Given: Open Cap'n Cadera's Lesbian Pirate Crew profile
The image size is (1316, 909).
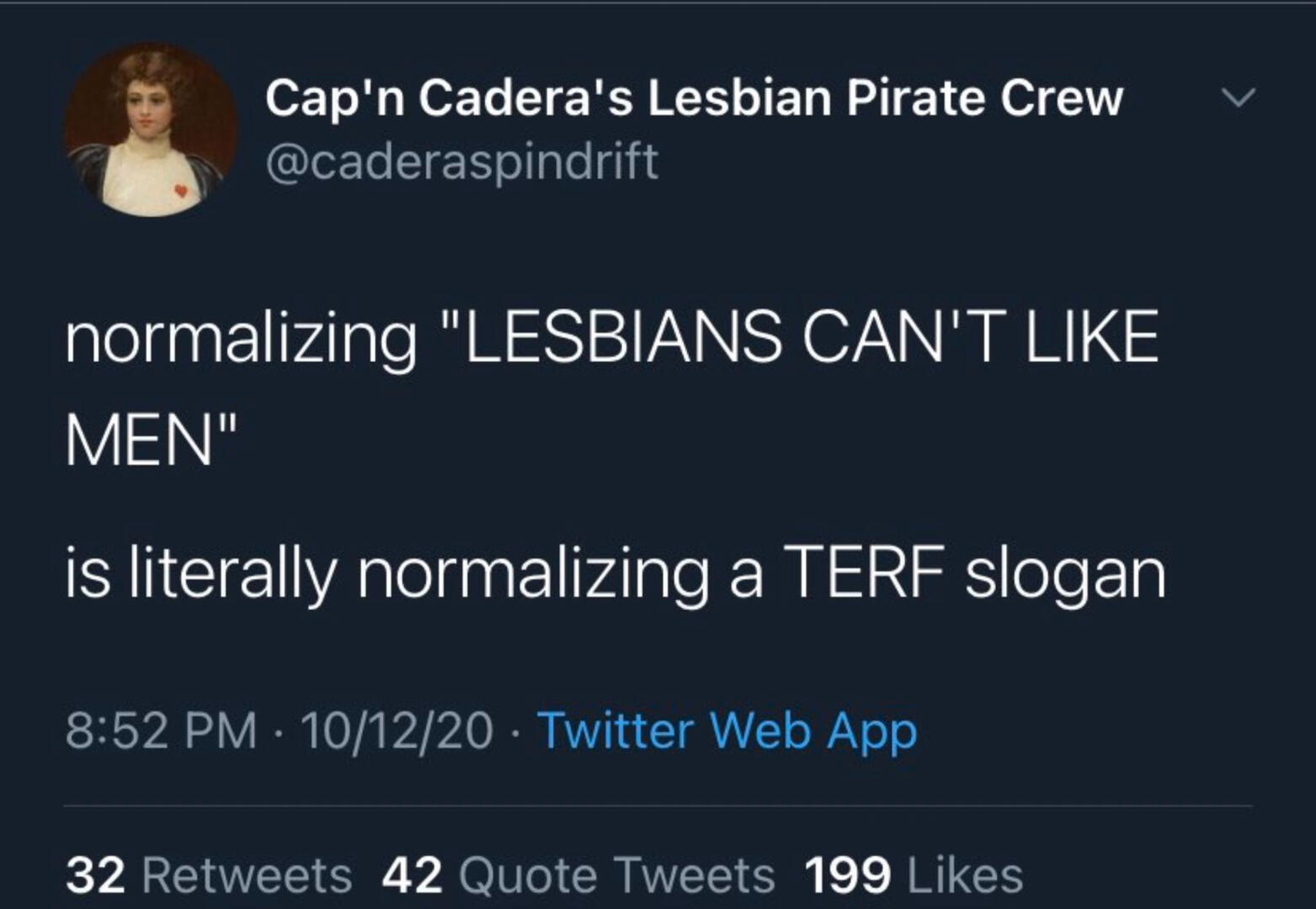Looking at the screenshot, I should pyautogui.click(x=694, y=98).
